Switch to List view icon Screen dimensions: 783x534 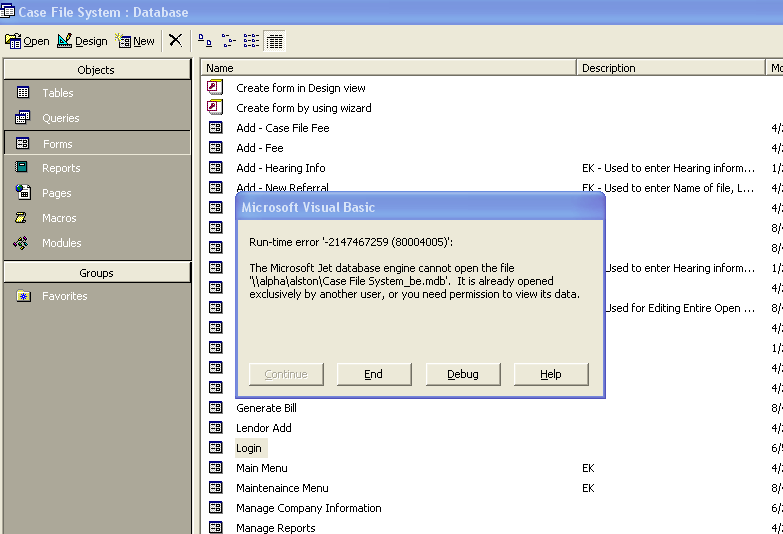pos(251,40)
